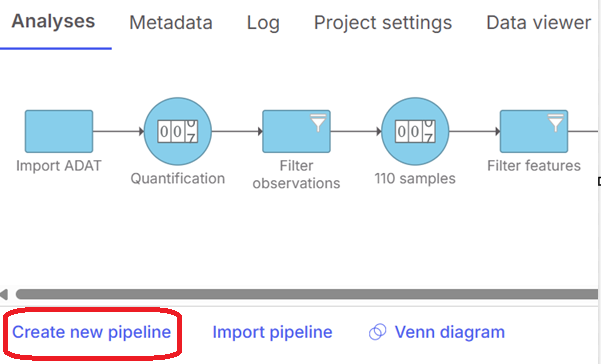Switch to Data viewer tab

539,23
